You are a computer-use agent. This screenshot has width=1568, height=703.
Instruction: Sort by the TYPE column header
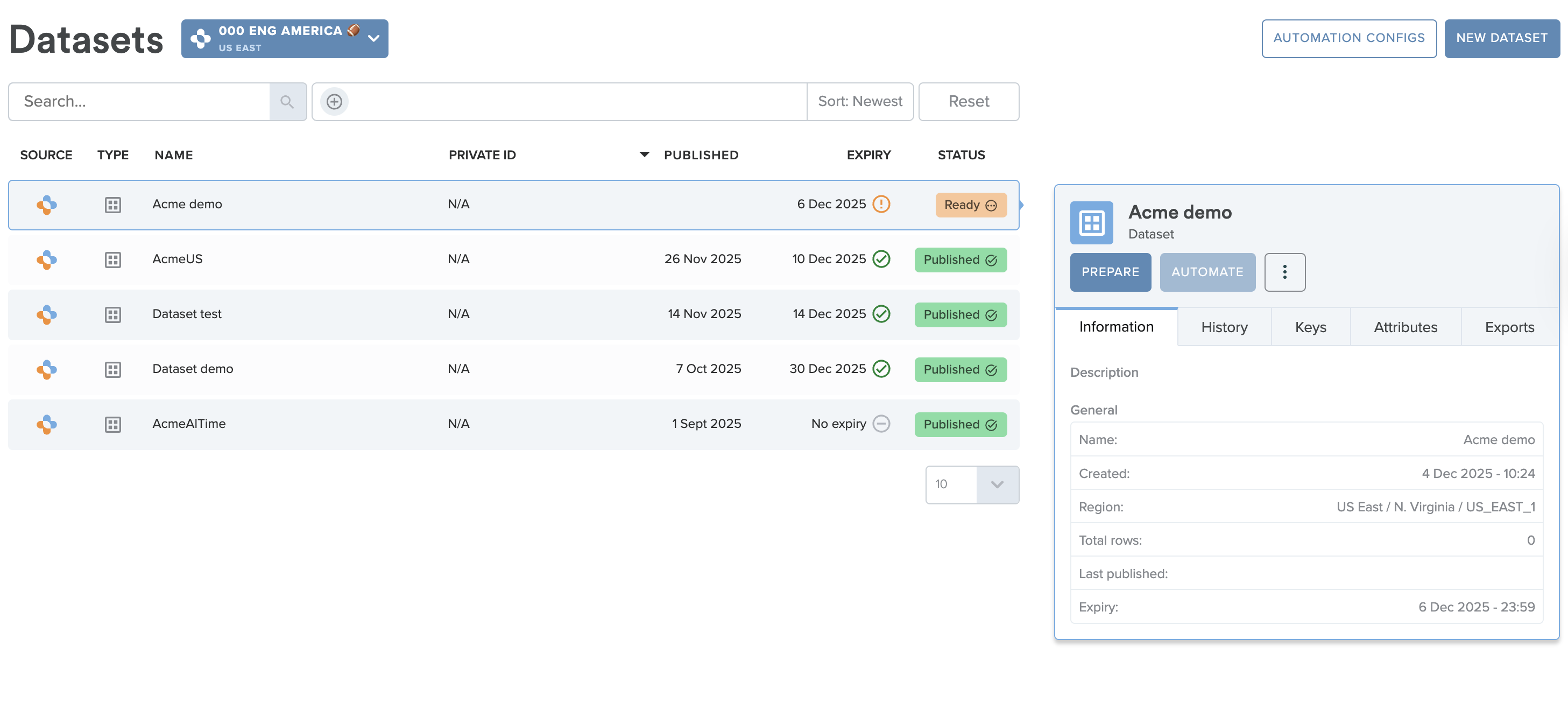point(112,155)
